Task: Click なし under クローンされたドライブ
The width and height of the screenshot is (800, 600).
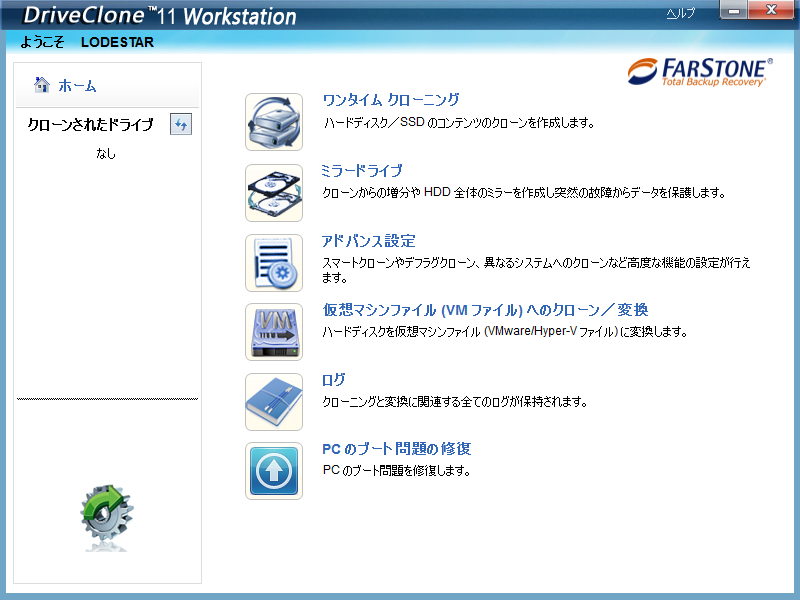Action: click(105, 152)
